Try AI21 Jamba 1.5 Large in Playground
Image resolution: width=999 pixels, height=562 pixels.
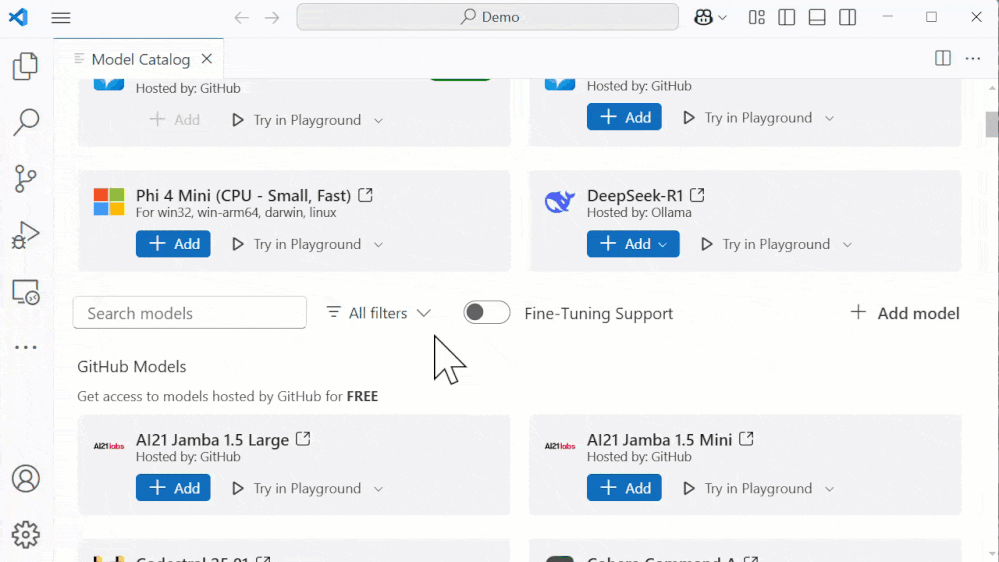(297, 488)
